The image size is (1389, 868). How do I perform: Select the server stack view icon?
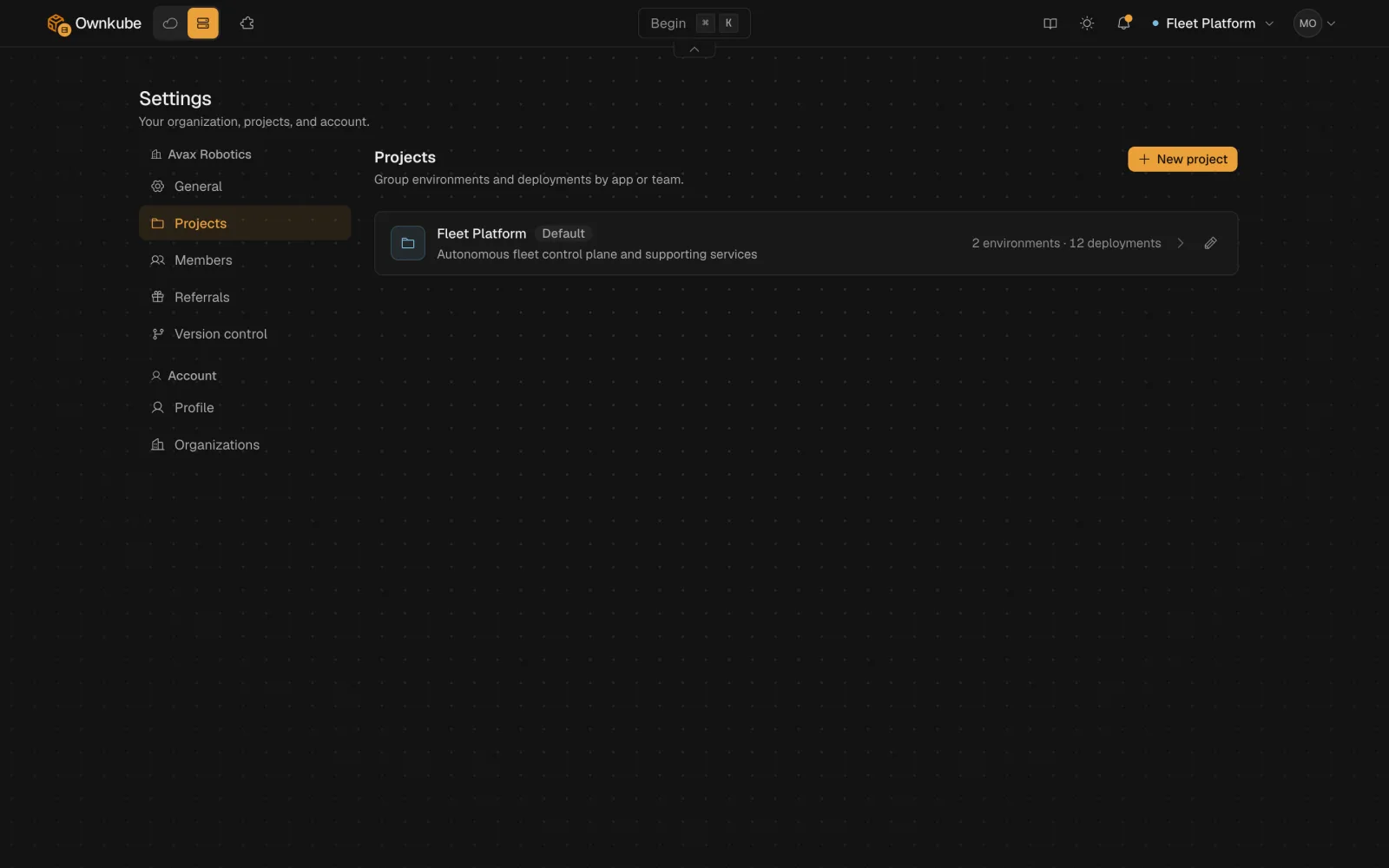[203, 23]
